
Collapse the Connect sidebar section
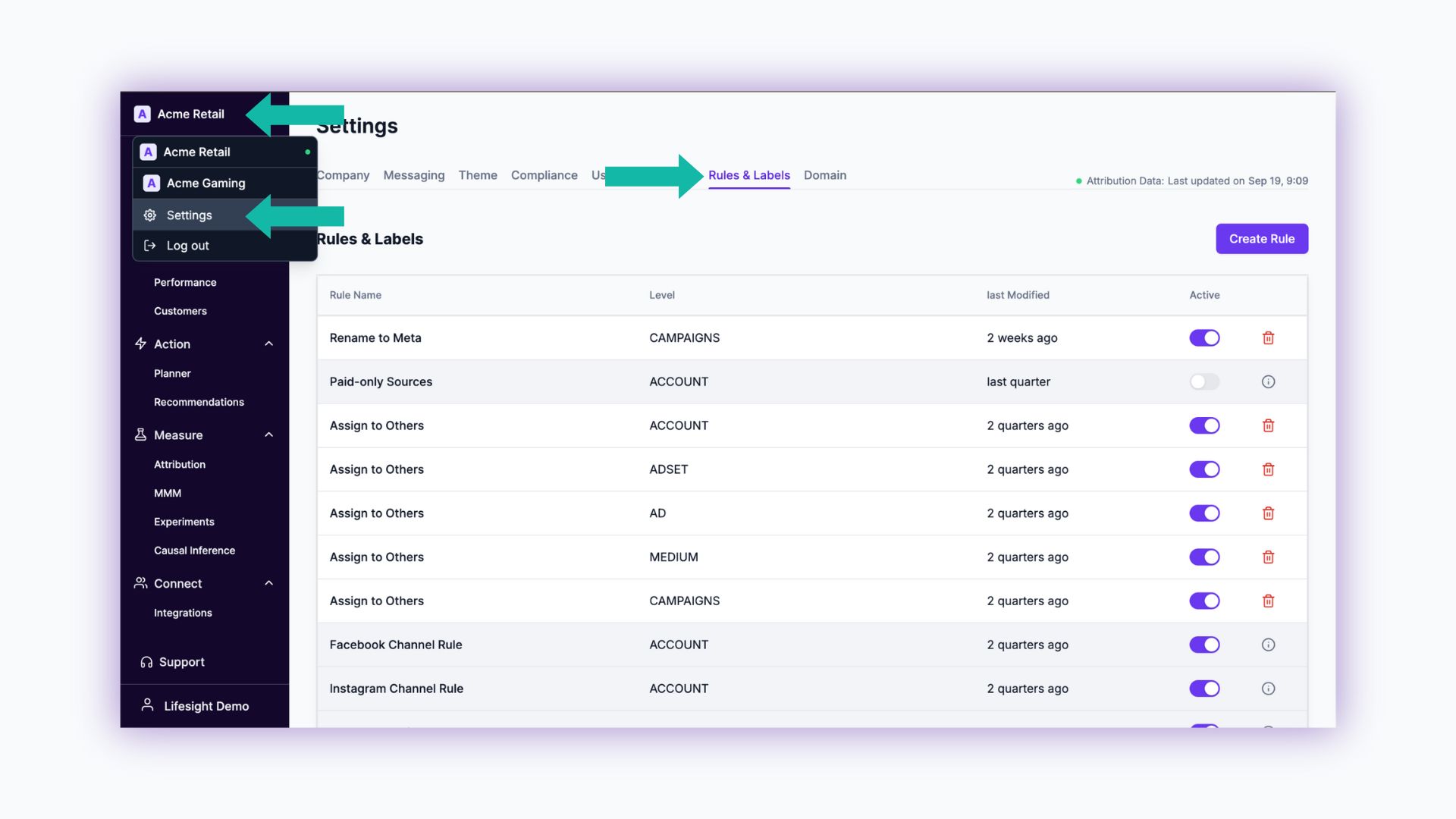[268, 583]
